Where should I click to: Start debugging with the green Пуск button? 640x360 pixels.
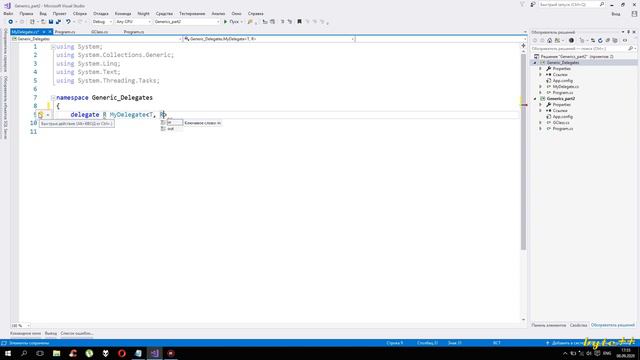[231, 22]
